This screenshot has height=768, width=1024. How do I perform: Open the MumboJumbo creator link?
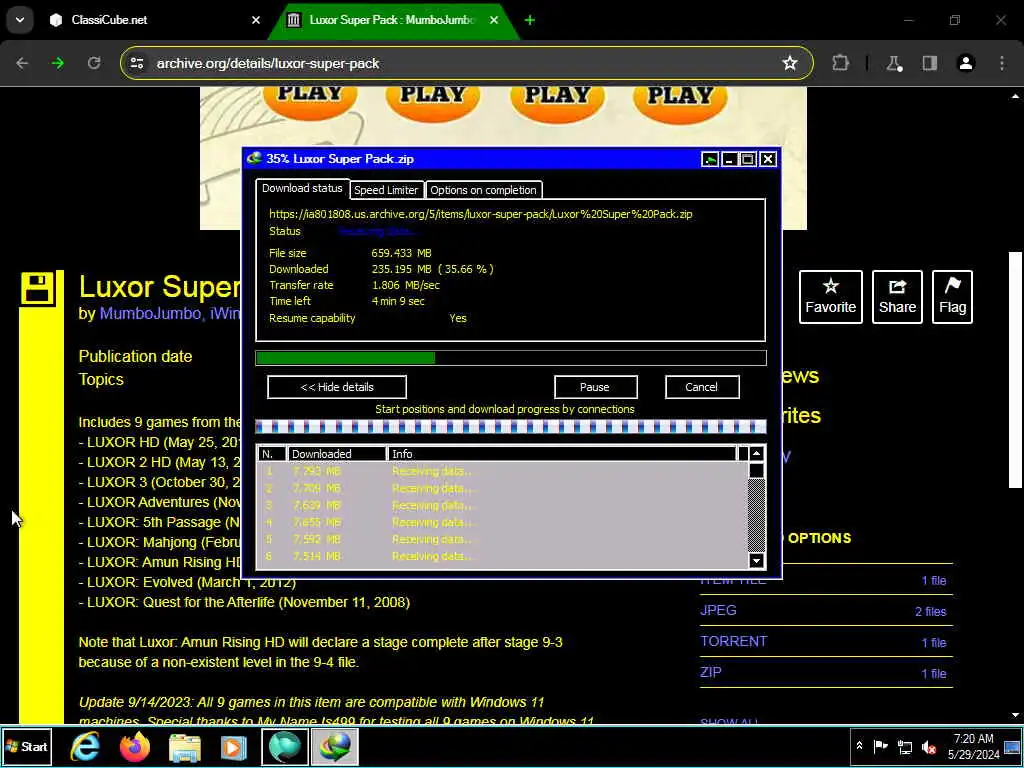pyautogui.click(x=150, y=313)
